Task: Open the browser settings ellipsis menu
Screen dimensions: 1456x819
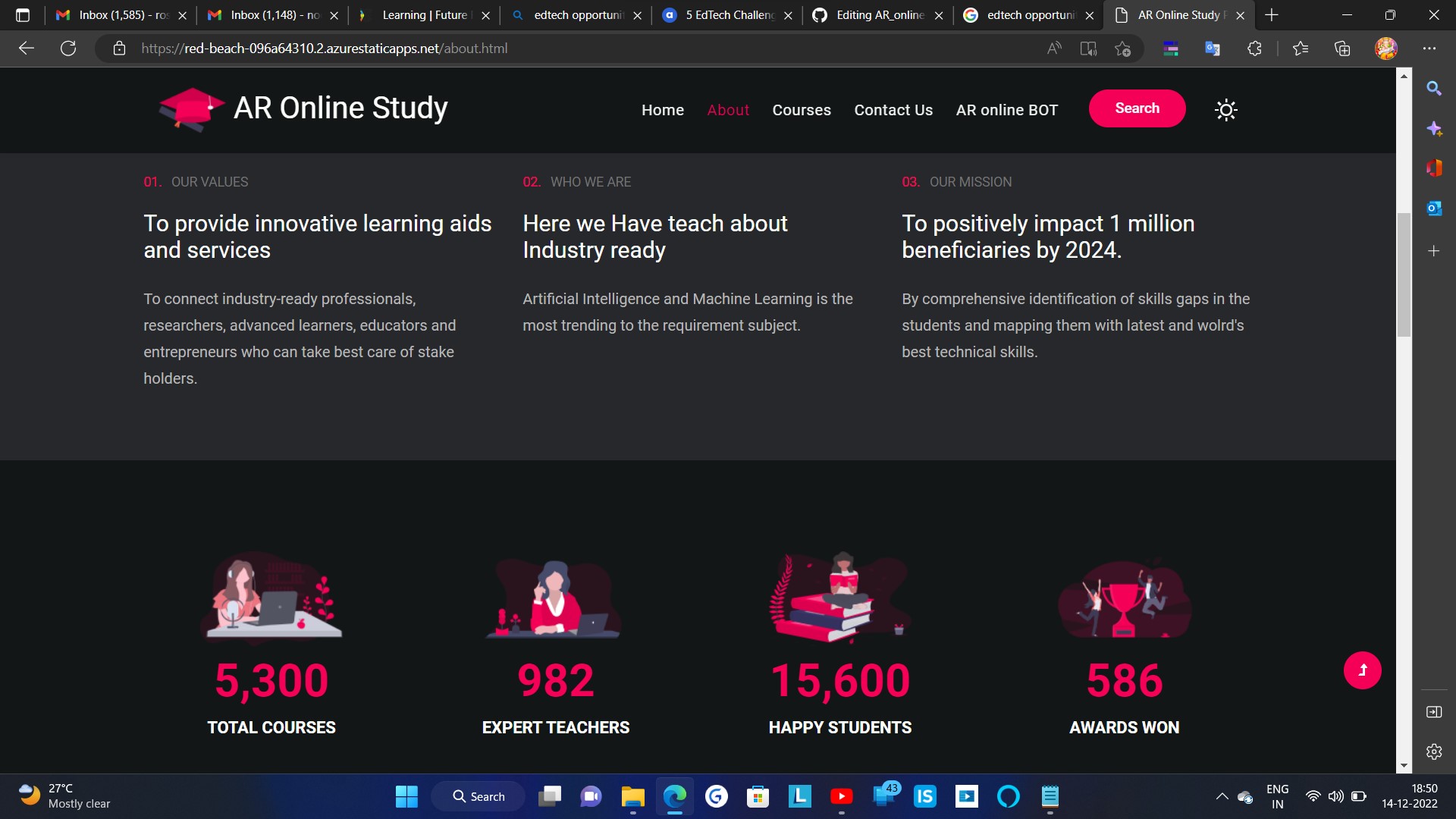Action: coord(1430,48)
